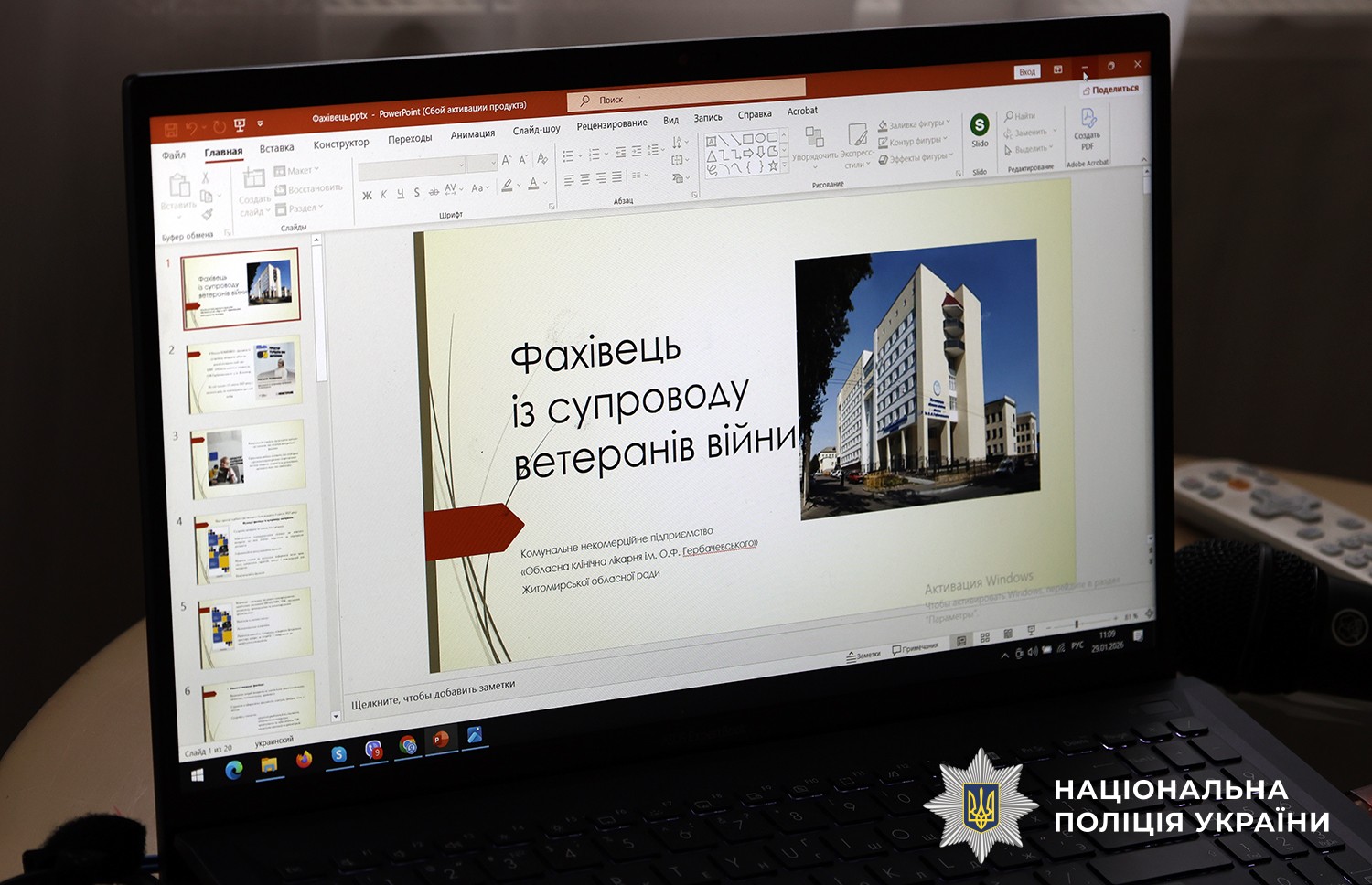Viewport: 1372px width, 885px height.
Task: Open the Заливка фигуры dropdown
Action: (x=915, y=124)
